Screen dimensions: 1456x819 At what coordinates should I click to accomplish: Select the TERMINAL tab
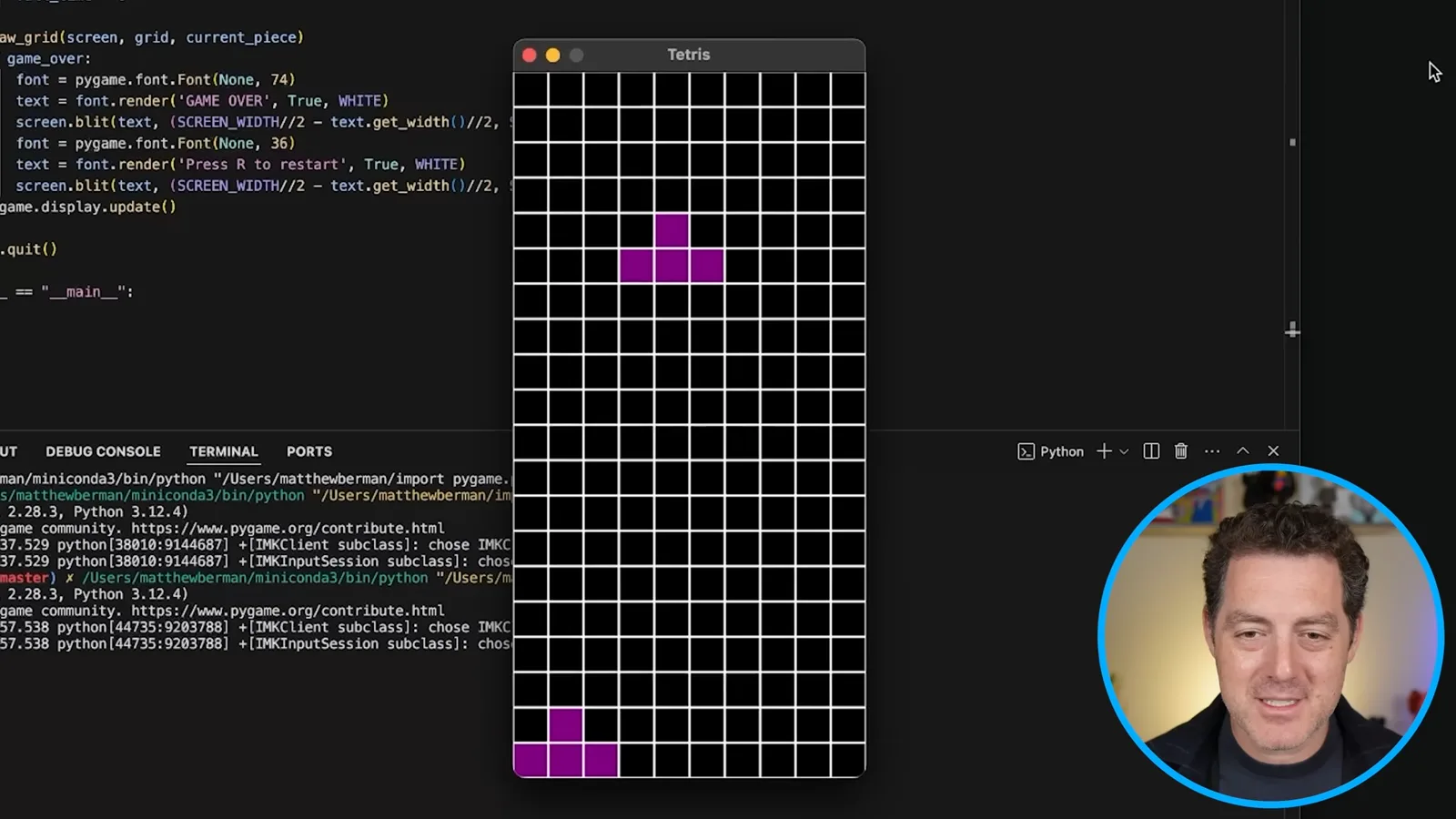(x=224, y=451)
